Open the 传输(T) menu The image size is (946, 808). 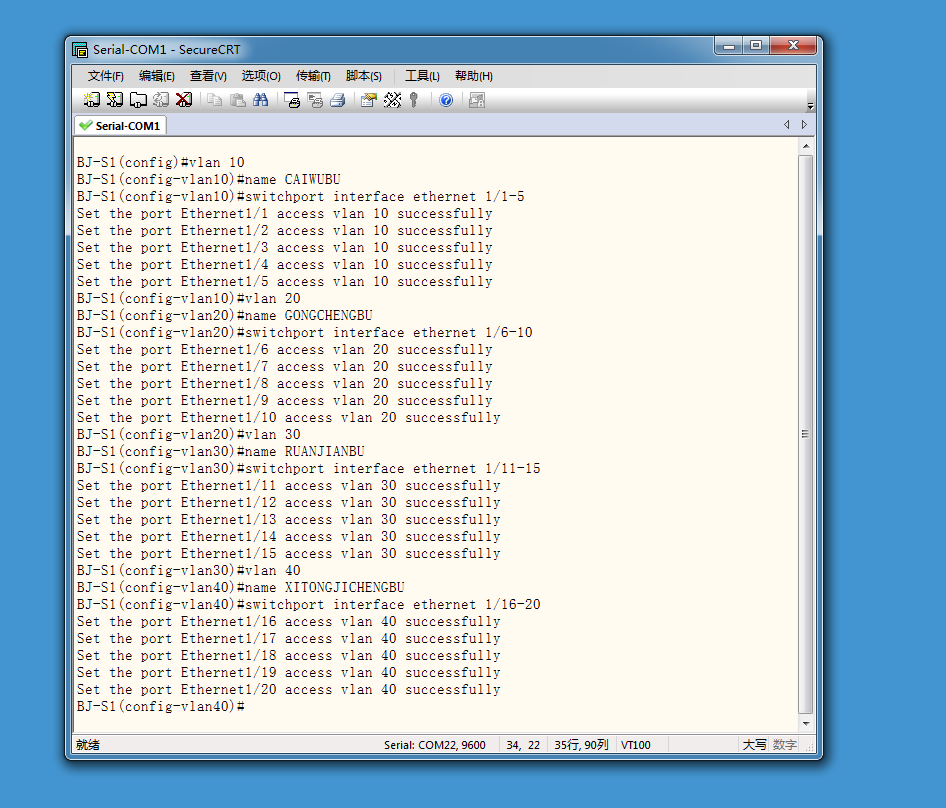[x=313, y=76]
